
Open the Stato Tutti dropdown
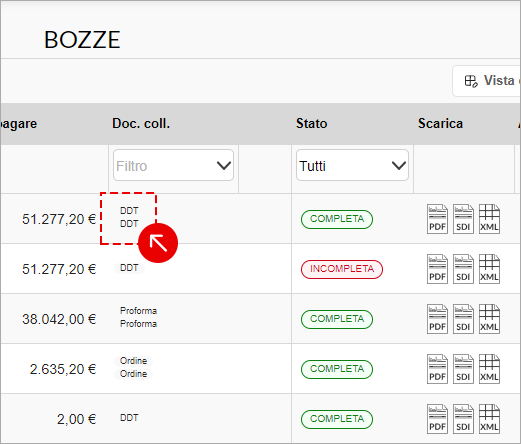(x=352, y=165)
